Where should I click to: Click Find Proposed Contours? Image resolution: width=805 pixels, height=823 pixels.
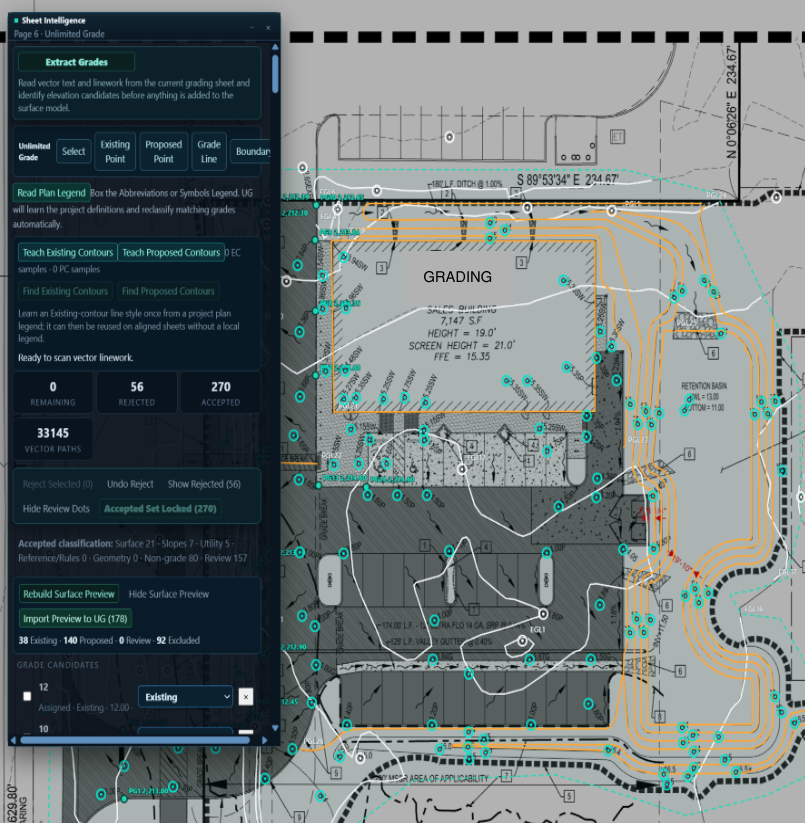168,291
